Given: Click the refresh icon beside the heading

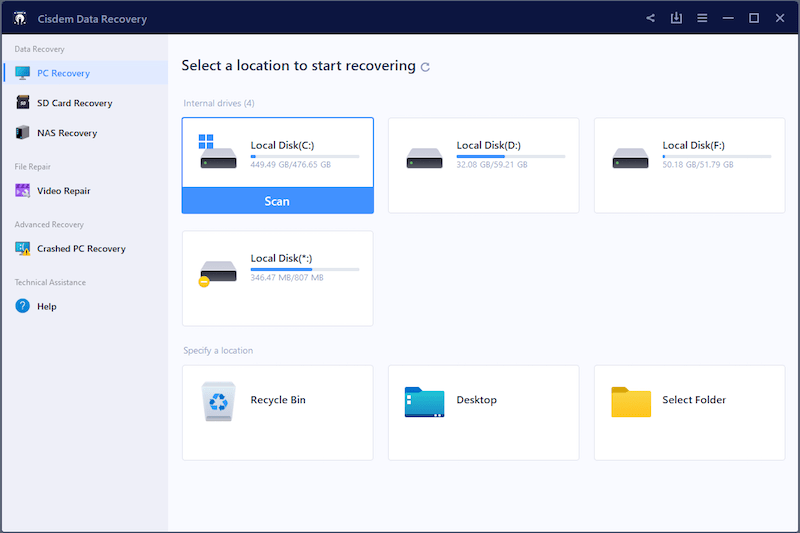Looking at the screenshot, I should (x=426, y=67).
